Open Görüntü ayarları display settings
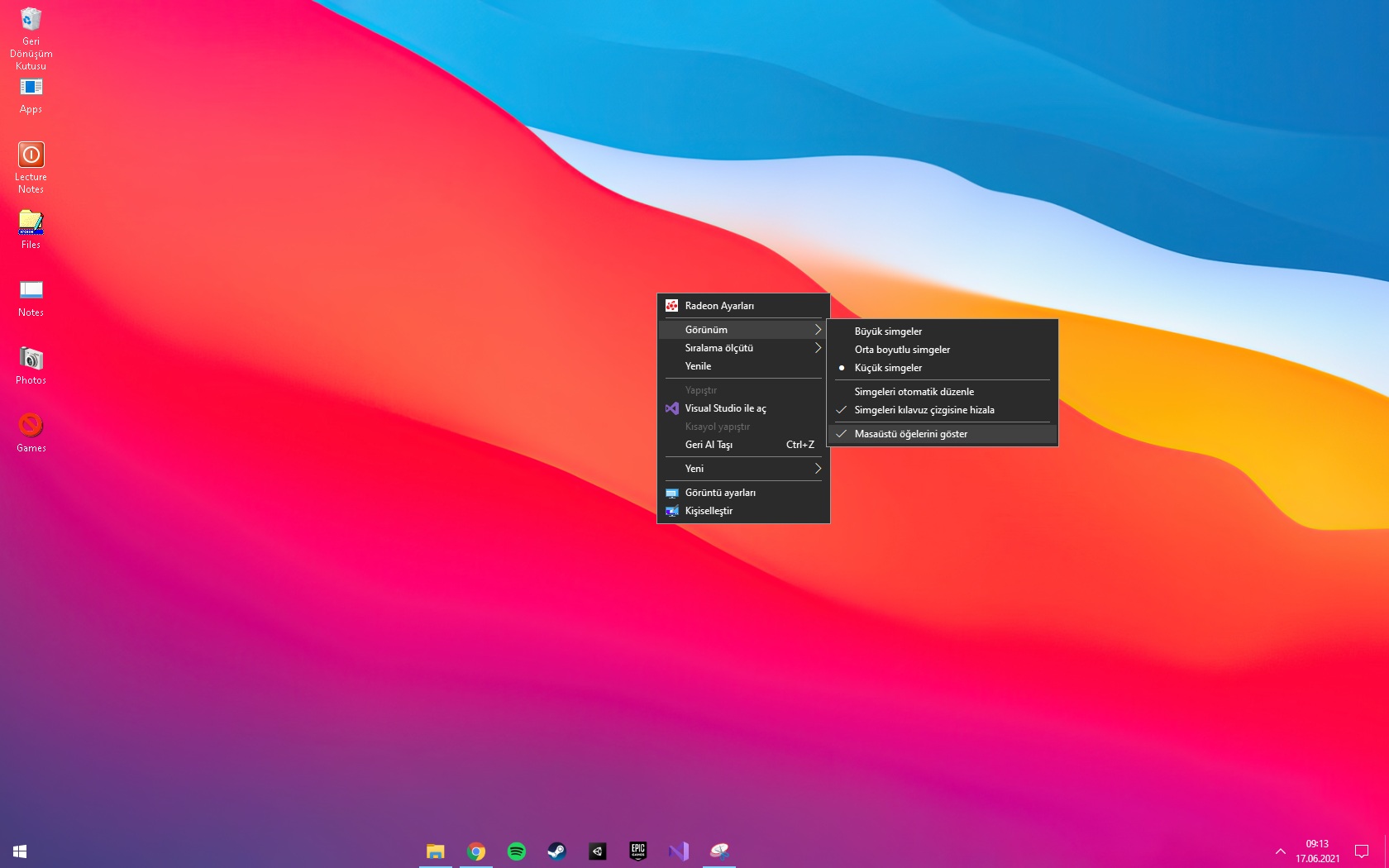The width and height of the screenshot is (1389, 868). click(x=743, y=493)
